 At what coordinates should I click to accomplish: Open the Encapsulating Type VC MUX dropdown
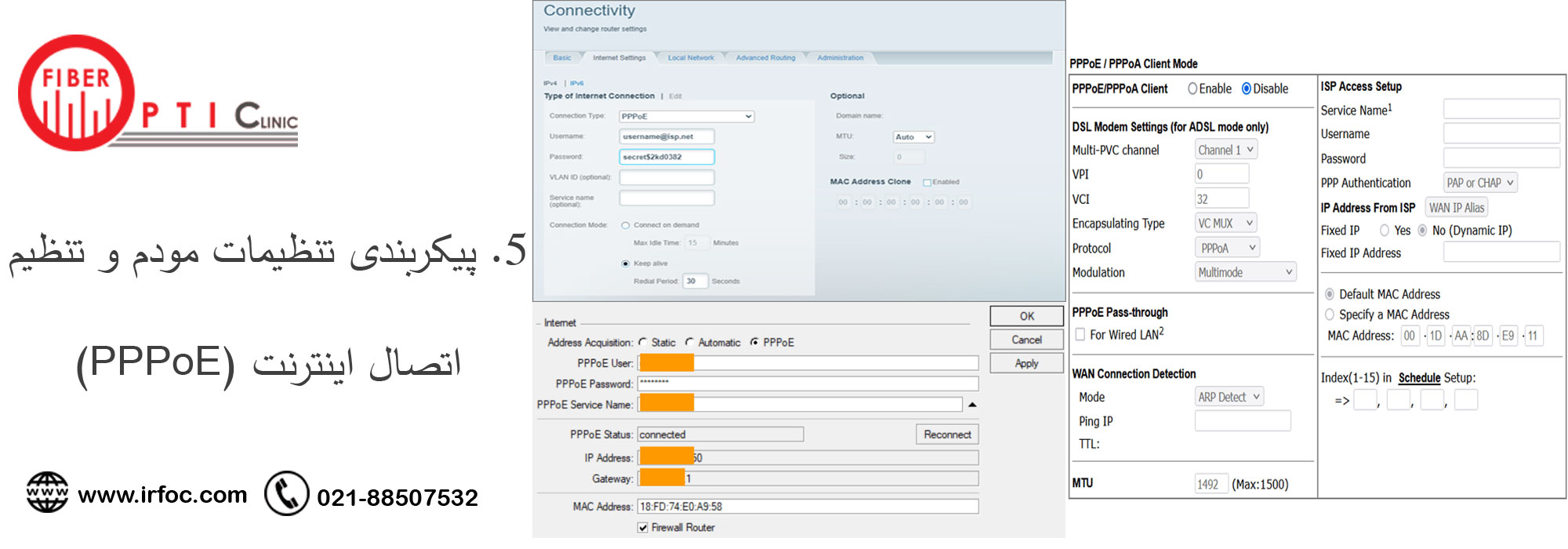[1226, 224]
